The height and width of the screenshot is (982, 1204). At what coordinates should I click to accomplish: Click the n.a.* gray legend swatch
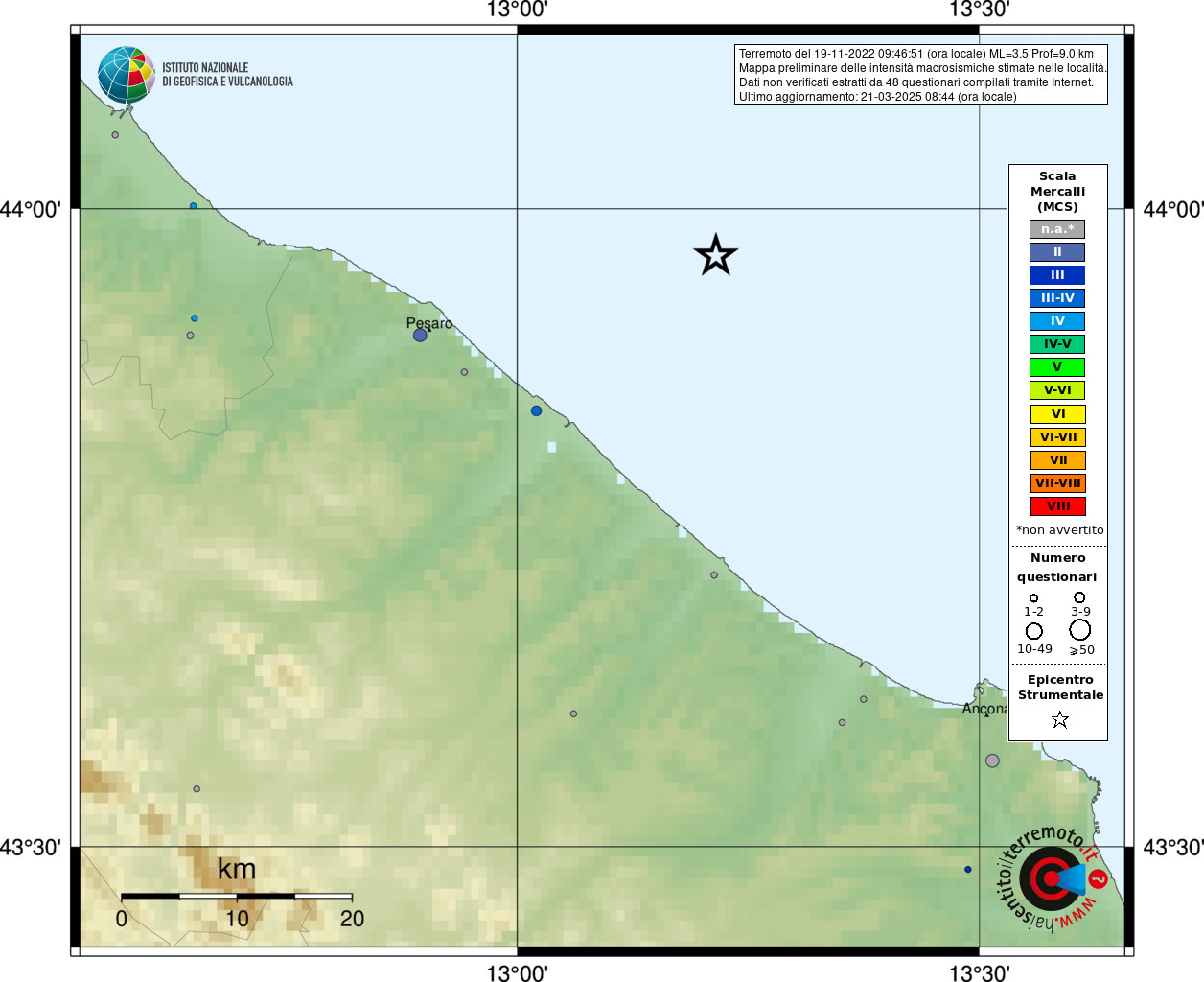coord(1057,229)
